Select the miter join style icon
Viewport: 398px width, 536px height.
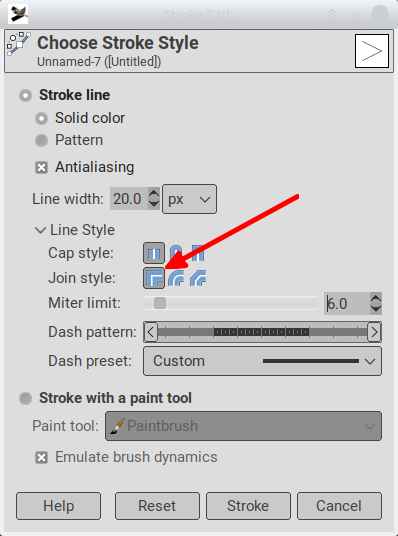click(x=154, y=278)
